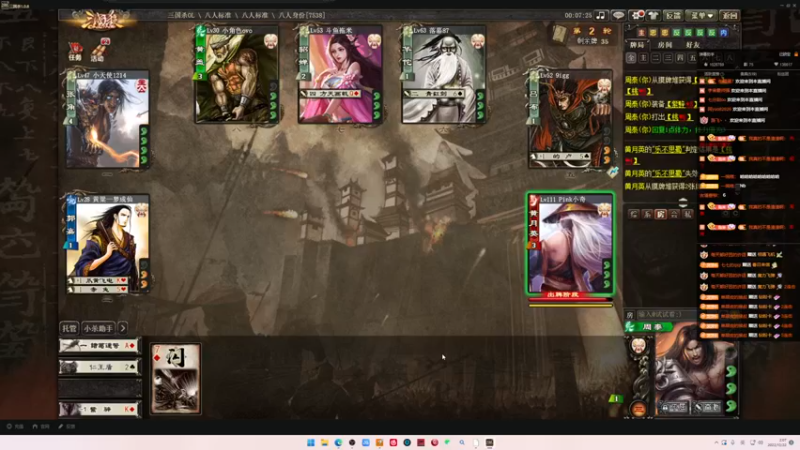
Task: Click the 房 channel selector beside chat input
Action: [630, 315]
